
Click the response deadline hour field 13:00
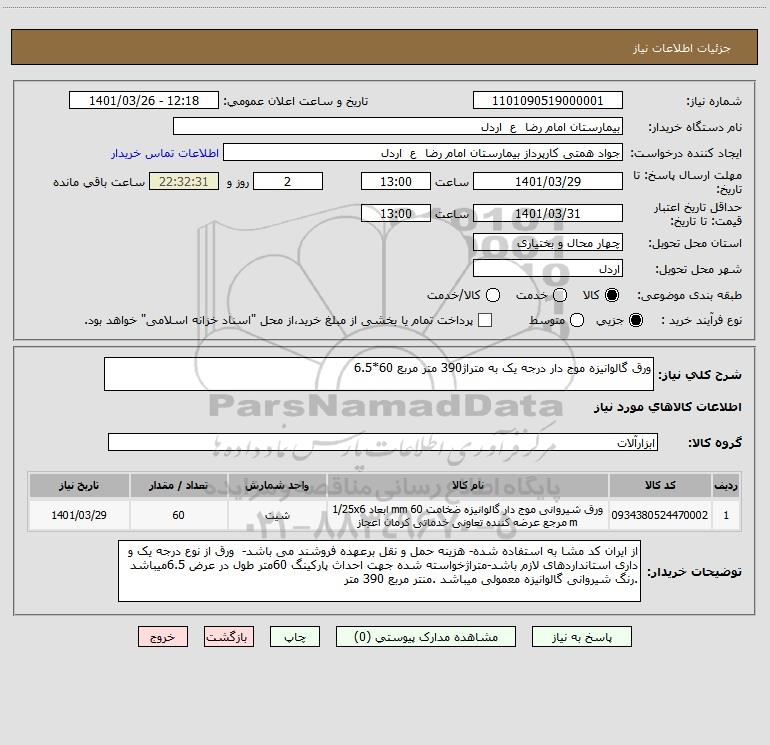[396, 181]
